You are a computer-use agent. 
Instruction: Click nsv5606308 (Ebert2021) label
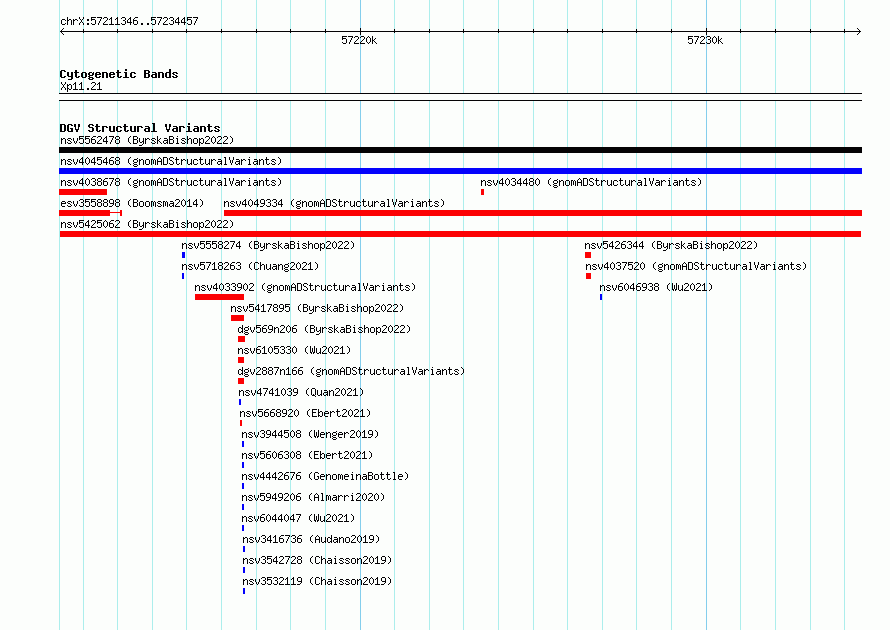(x=307, y=455)
